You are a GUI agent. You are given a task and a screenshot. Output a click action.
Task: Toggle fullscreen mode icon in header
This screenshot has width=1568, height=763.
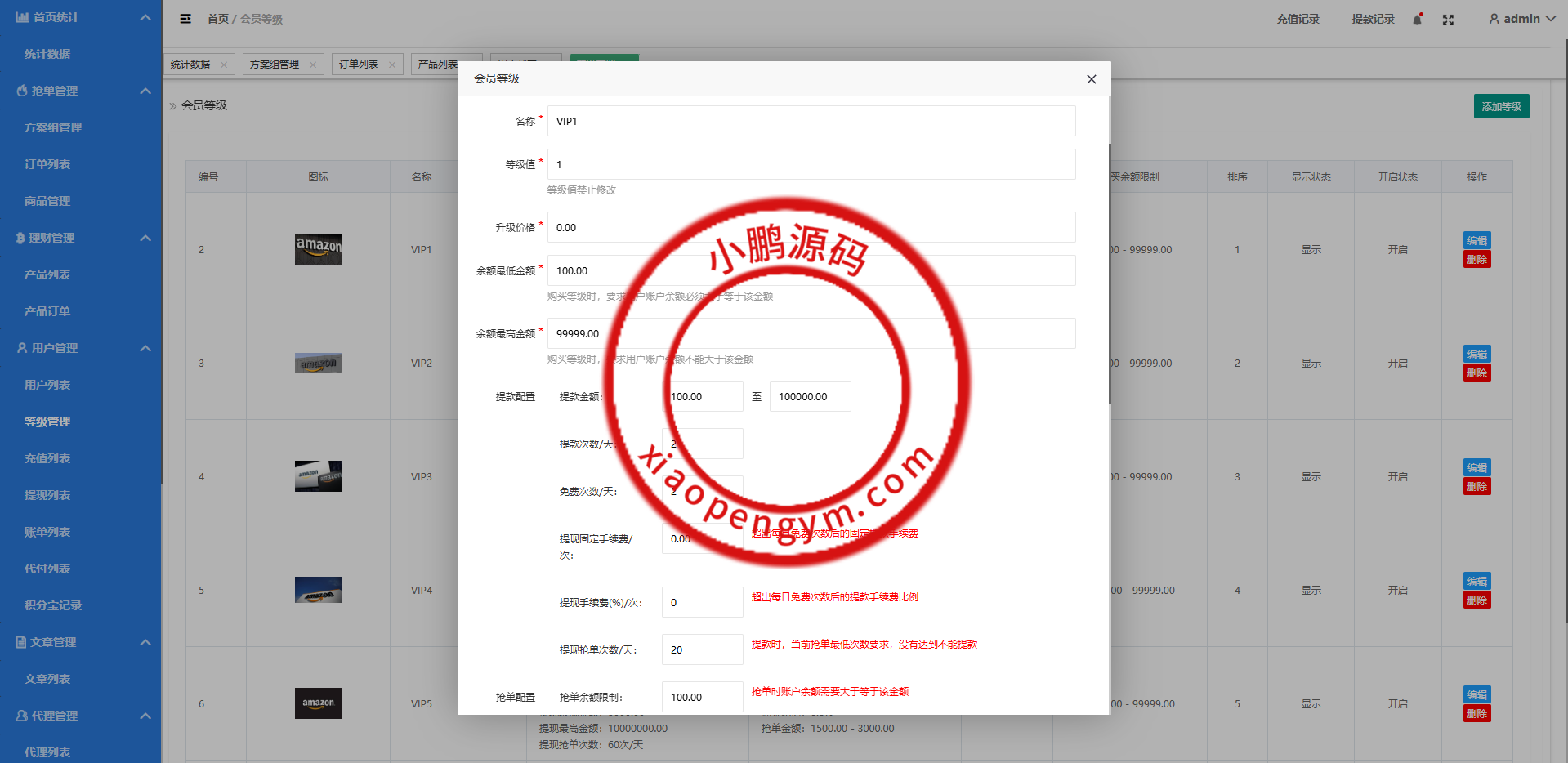tap(1448, 20)
